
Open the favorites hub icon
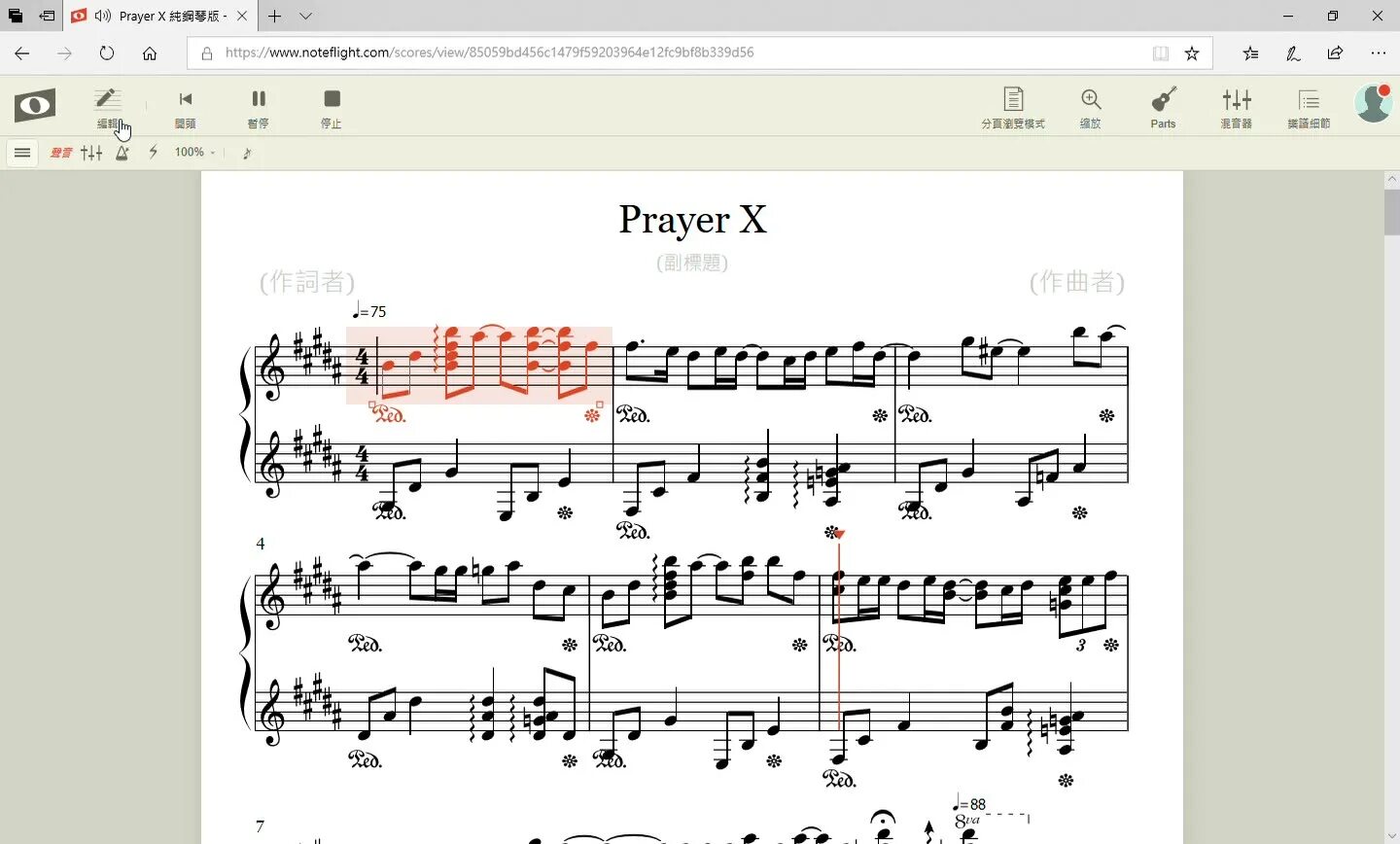click(1250, 53)
